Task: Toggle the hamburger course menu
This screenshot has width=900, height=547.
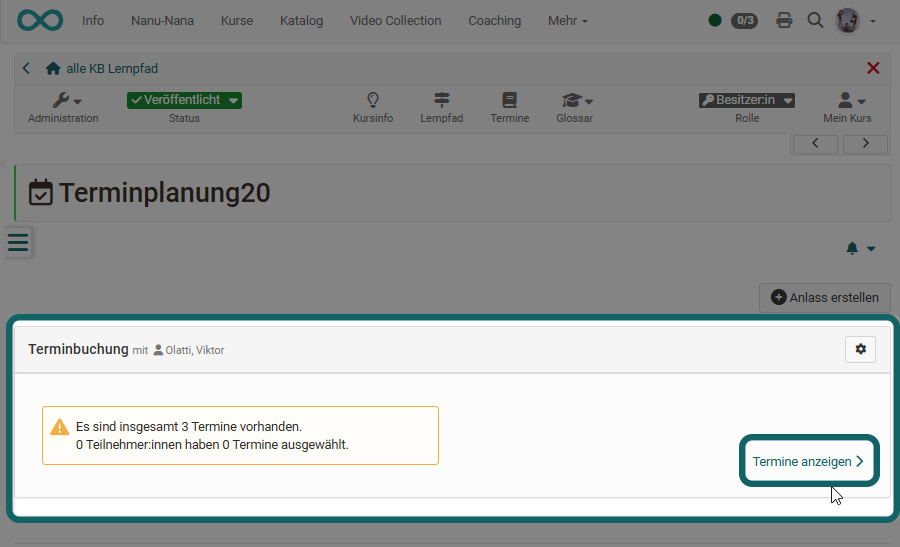Action: click(x=18, y=243)
